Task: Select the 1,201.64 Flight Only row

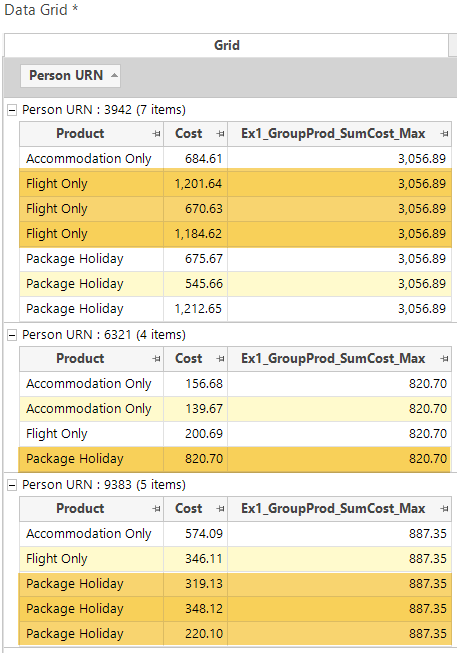Action: tap(235, 184)
